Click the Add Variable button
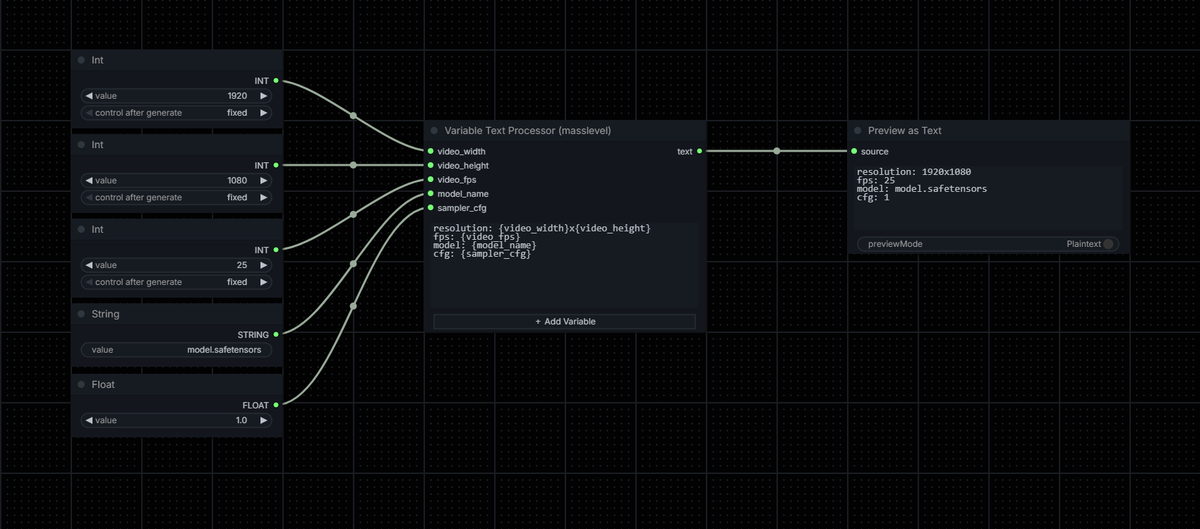This screenshot has height=529, width=1200. (x=565, y=322)
